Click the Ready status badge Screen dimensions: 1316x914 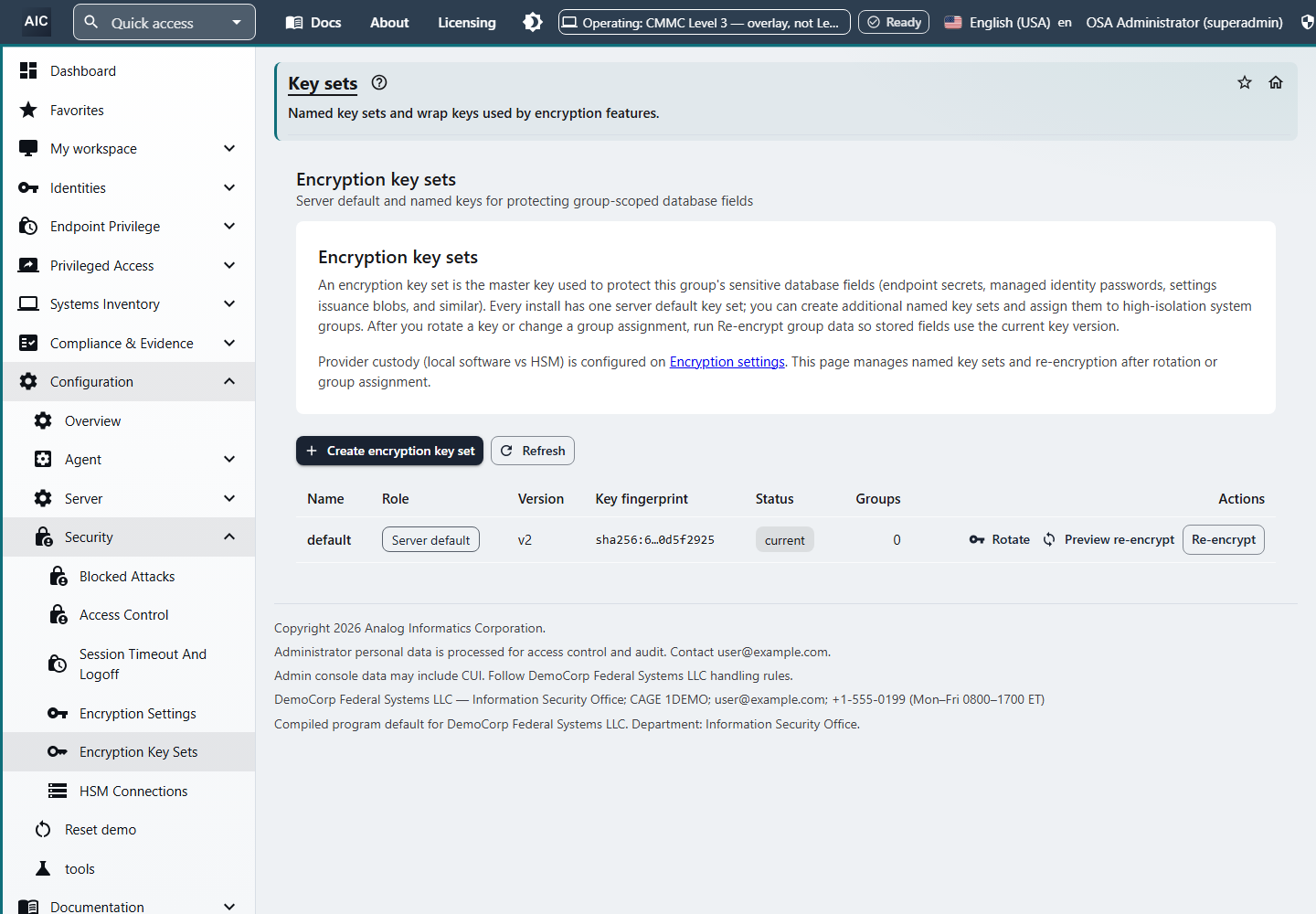pos(894,22)
